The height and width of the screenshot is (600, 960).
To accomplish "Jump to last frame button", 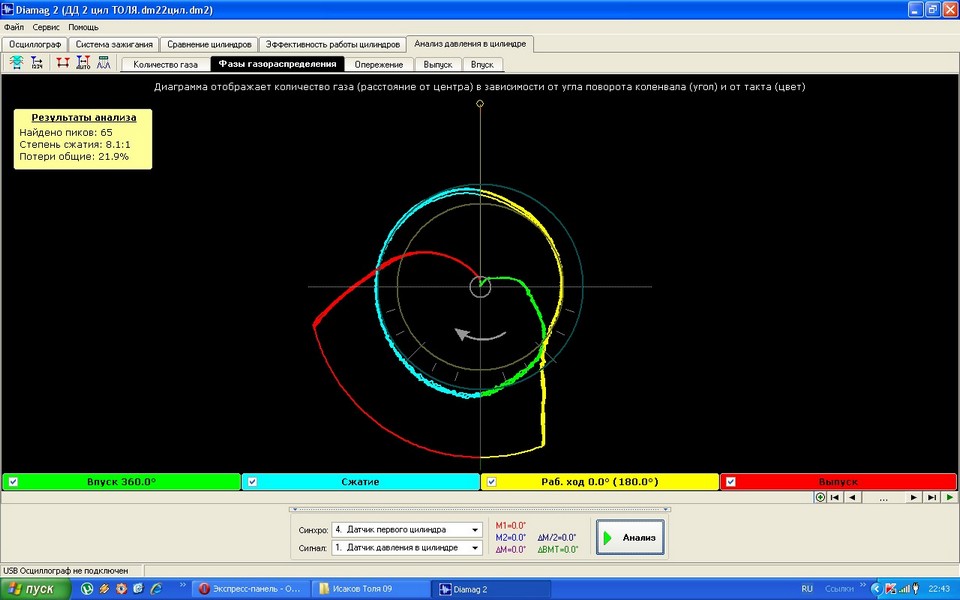I will pyautogui.click(x=931, y=497).
